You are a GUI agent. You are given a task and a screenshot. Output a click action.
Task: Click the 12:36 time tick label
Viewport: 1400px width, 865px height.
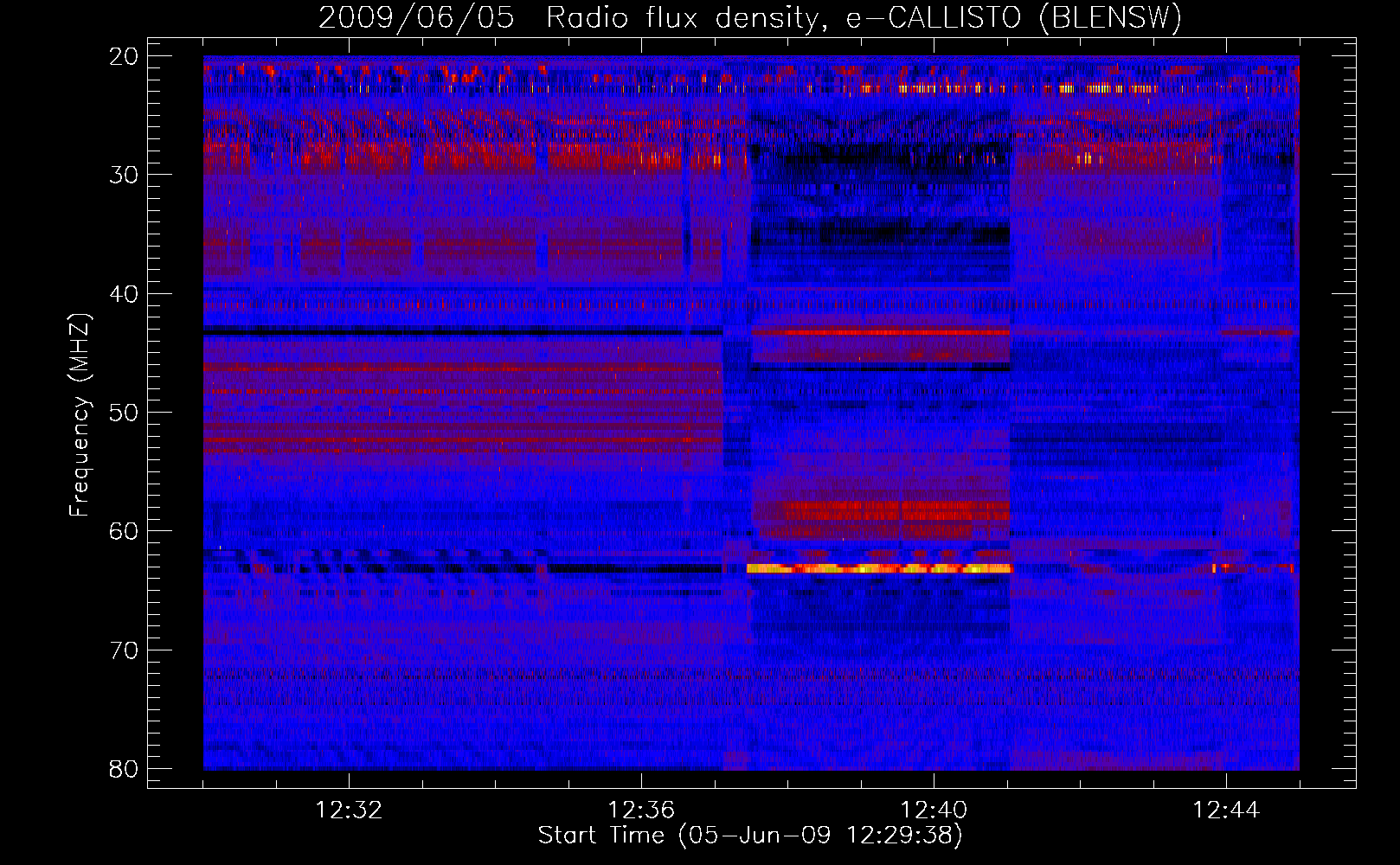click(x=641, y=811)
